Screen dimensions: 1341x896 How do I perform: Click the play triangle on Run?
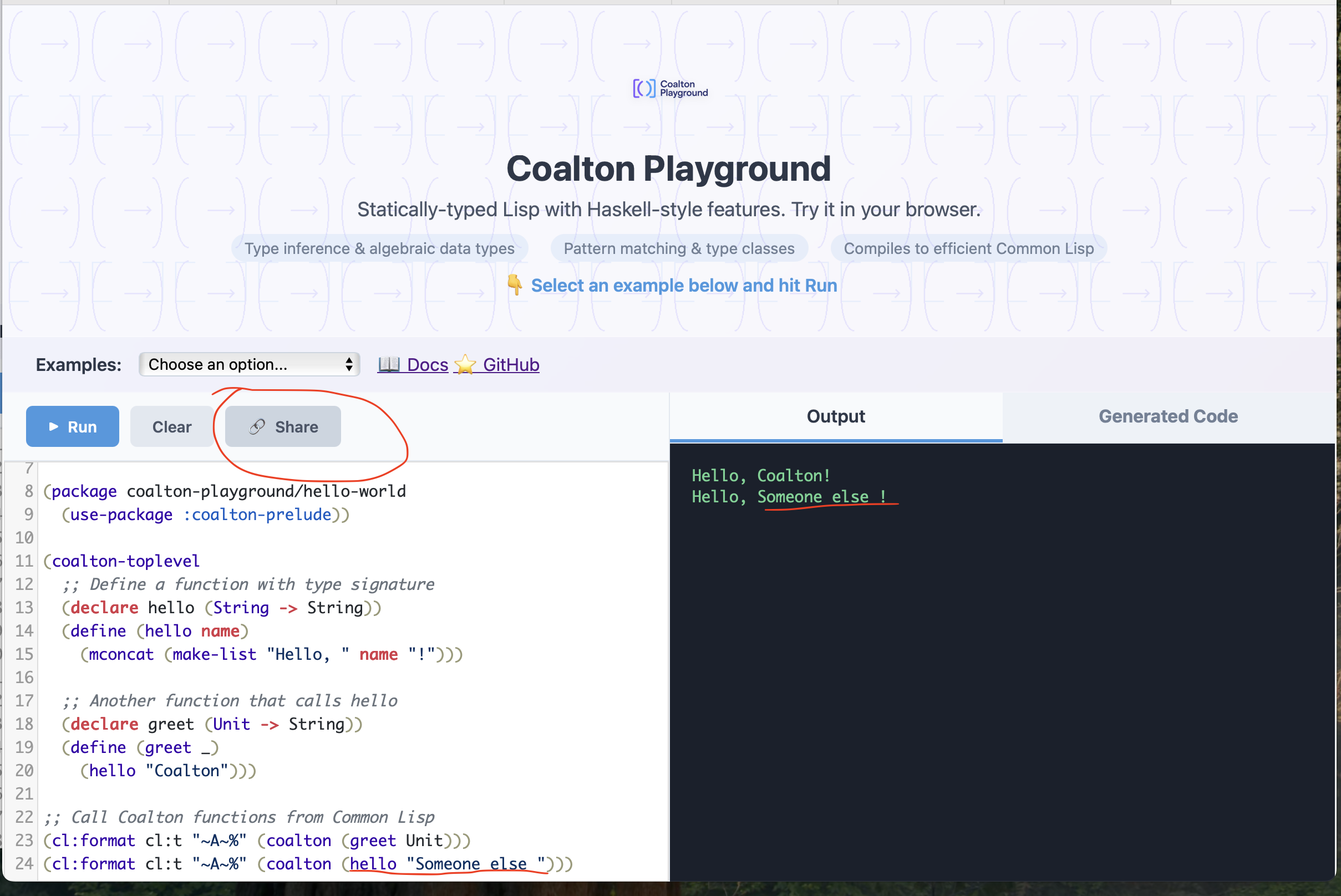[54, 426]
